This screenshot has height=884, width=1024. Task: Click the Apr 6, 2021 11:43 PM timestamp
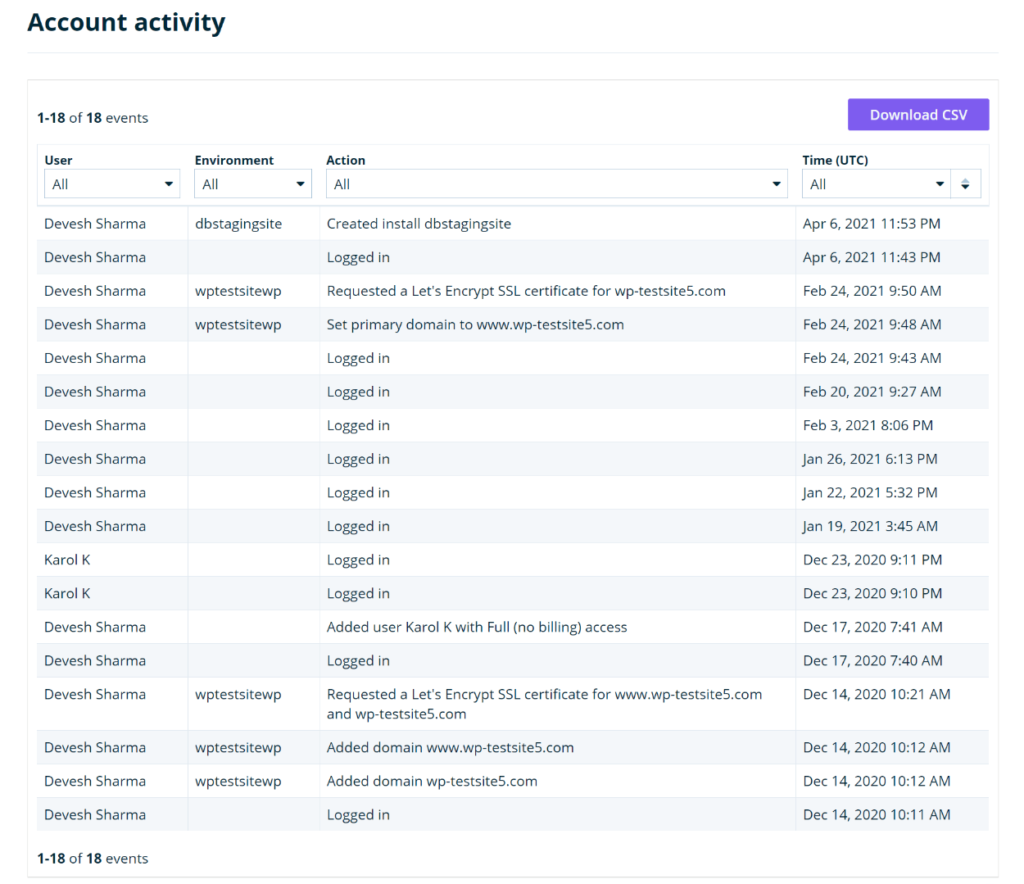pyautogui.click(x=871, y=258)
